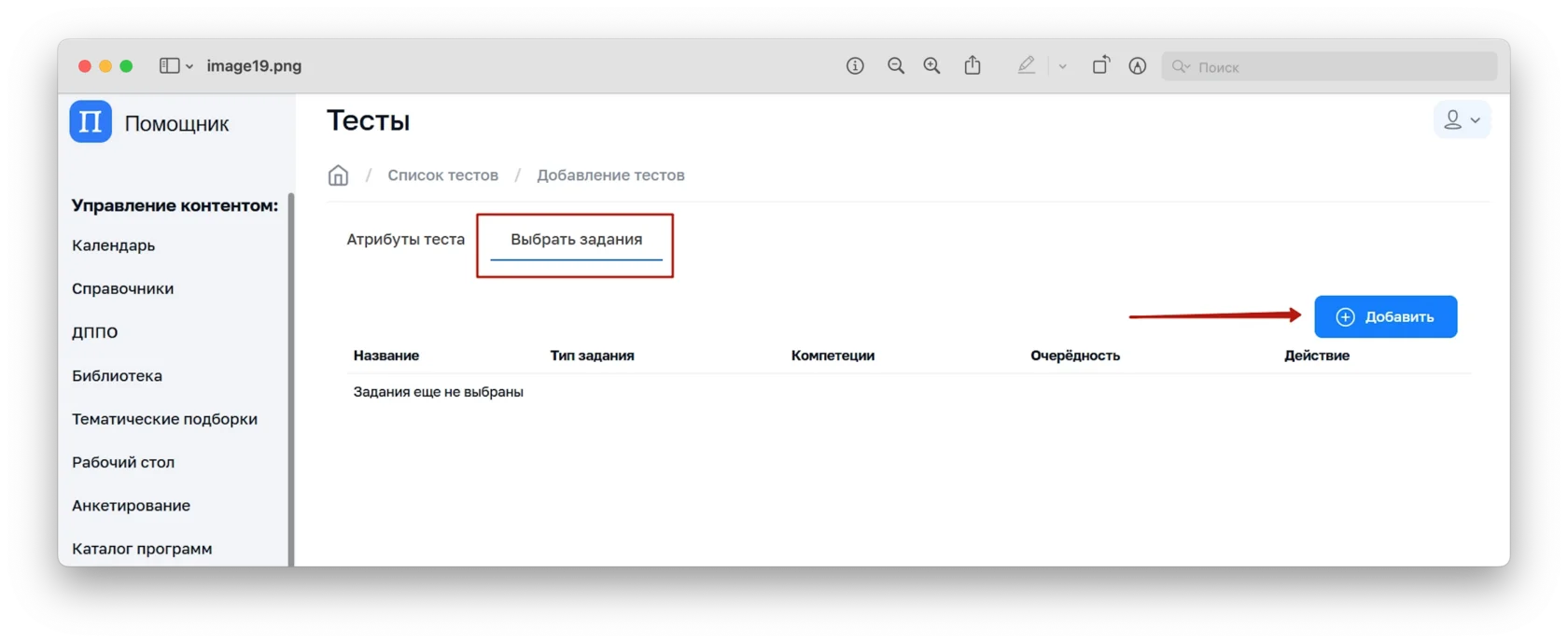Click the circled A annotate icon
This screenshot has width=1568, height=643.
(x=1137, y=66)
